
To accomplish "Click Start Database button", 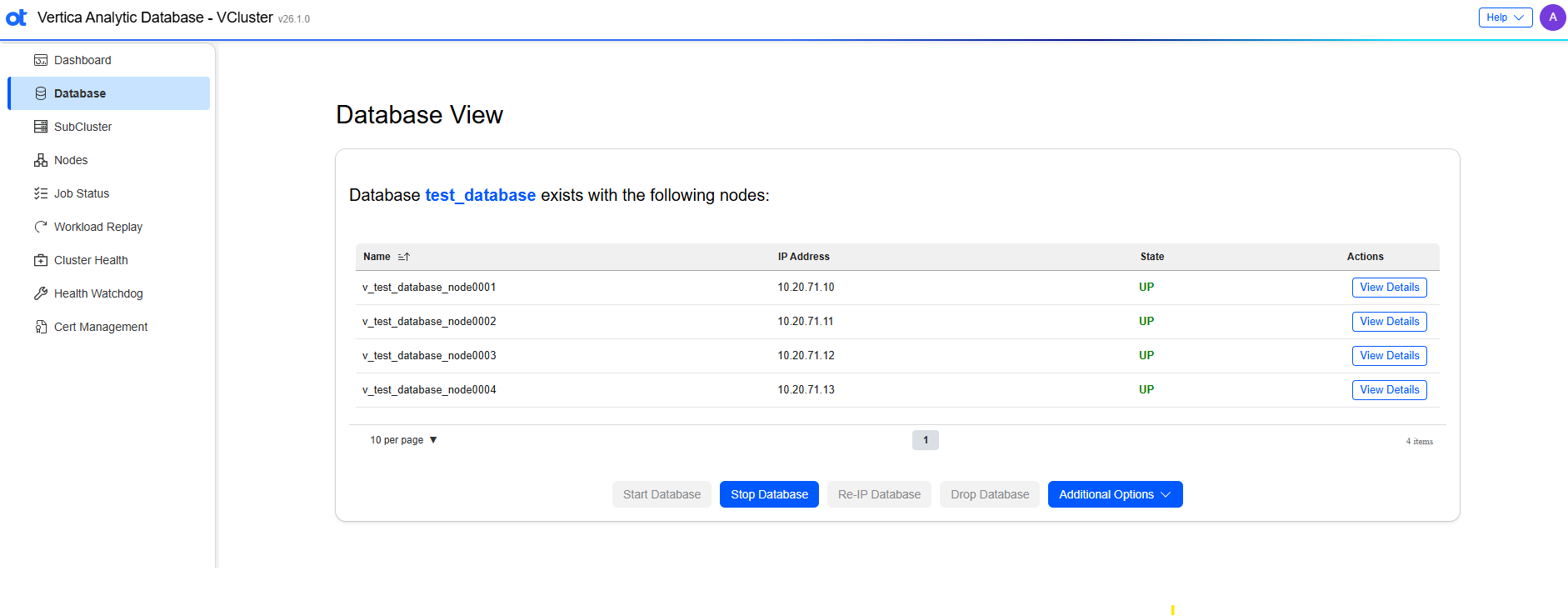I will click(662, 494).
